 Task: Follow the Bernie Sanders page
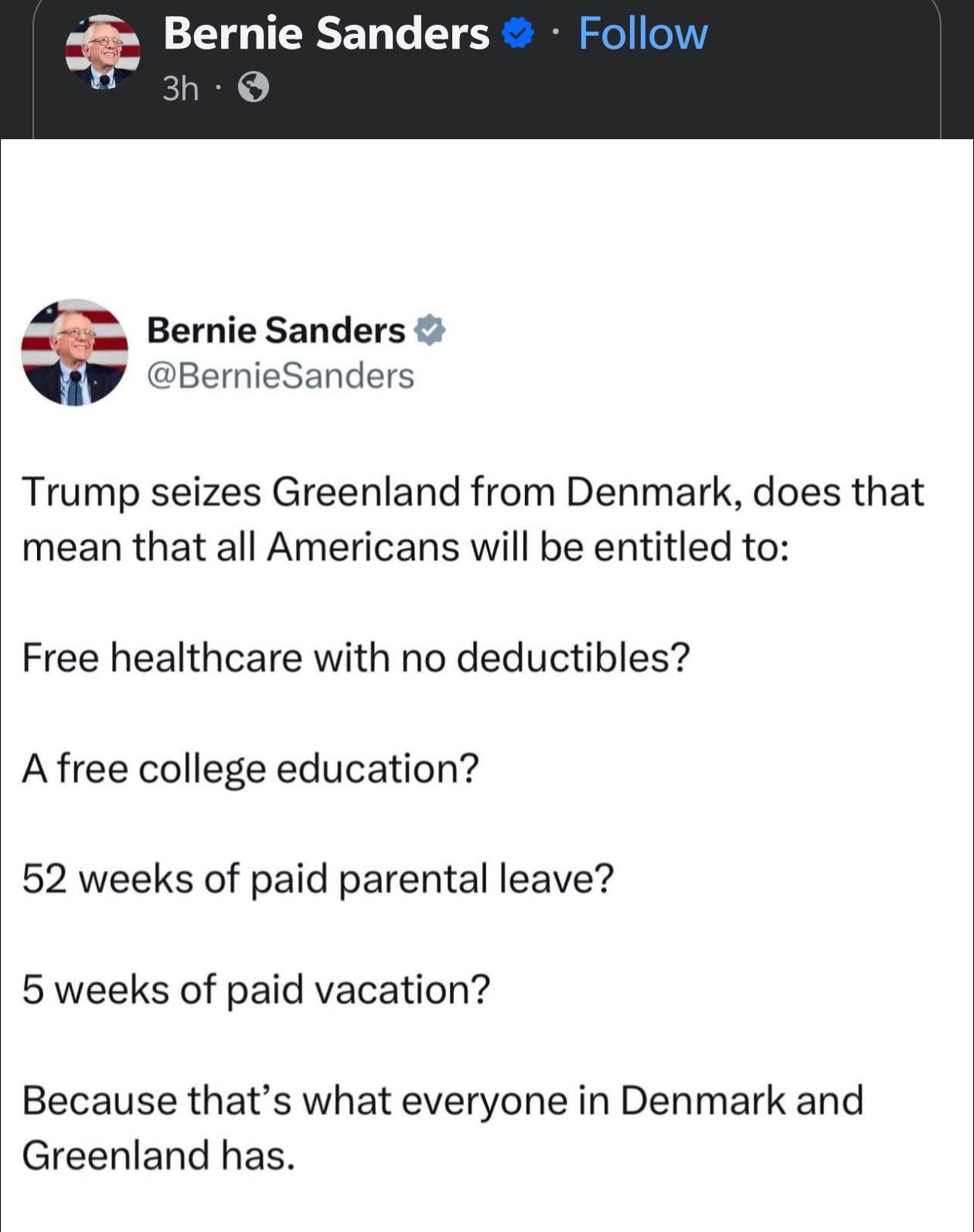pyautogui.click(x=642, y=34)
